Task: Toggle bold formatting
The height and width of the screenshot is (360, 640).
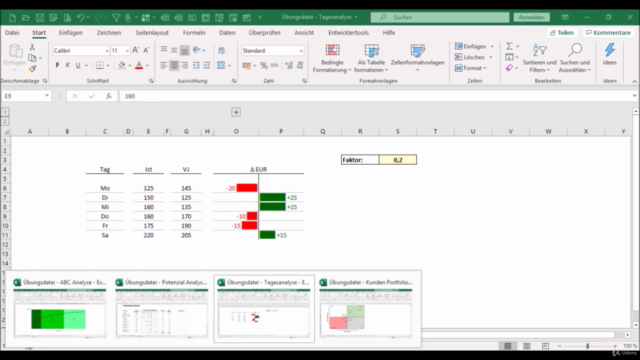Action: coord(57,65)
